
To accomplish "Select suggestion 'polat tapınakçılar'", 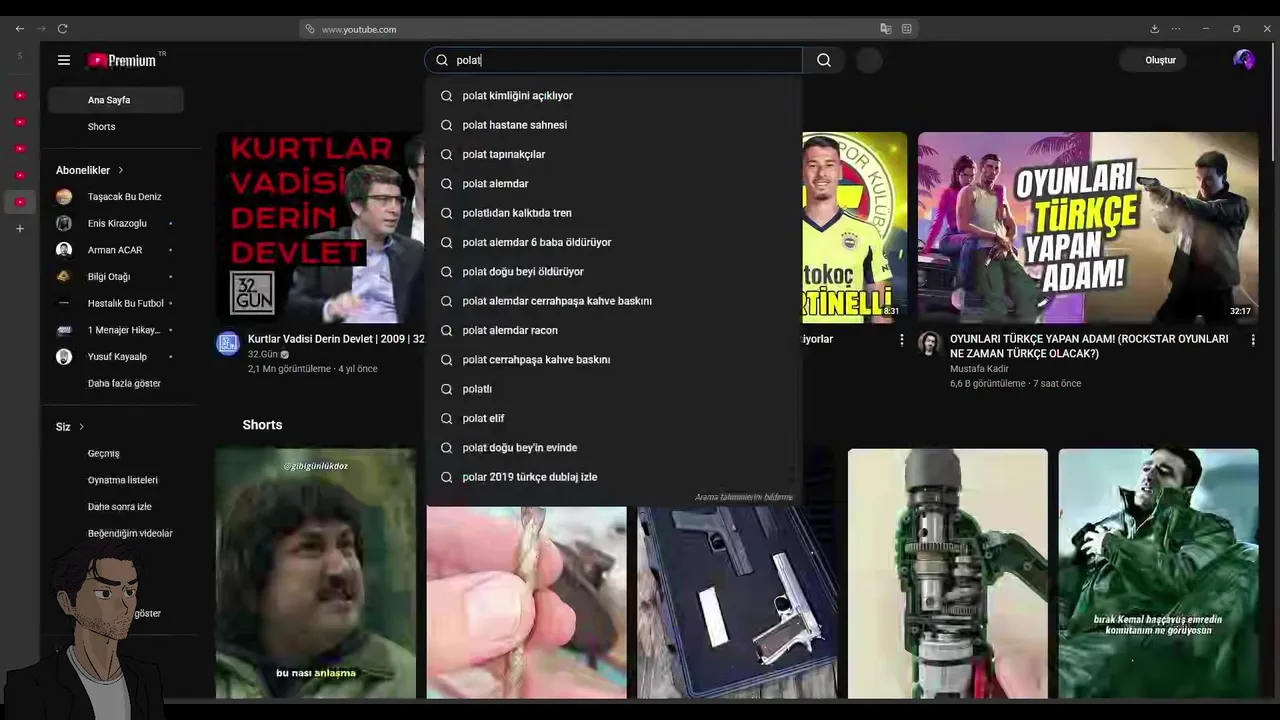I will [612, 155].
